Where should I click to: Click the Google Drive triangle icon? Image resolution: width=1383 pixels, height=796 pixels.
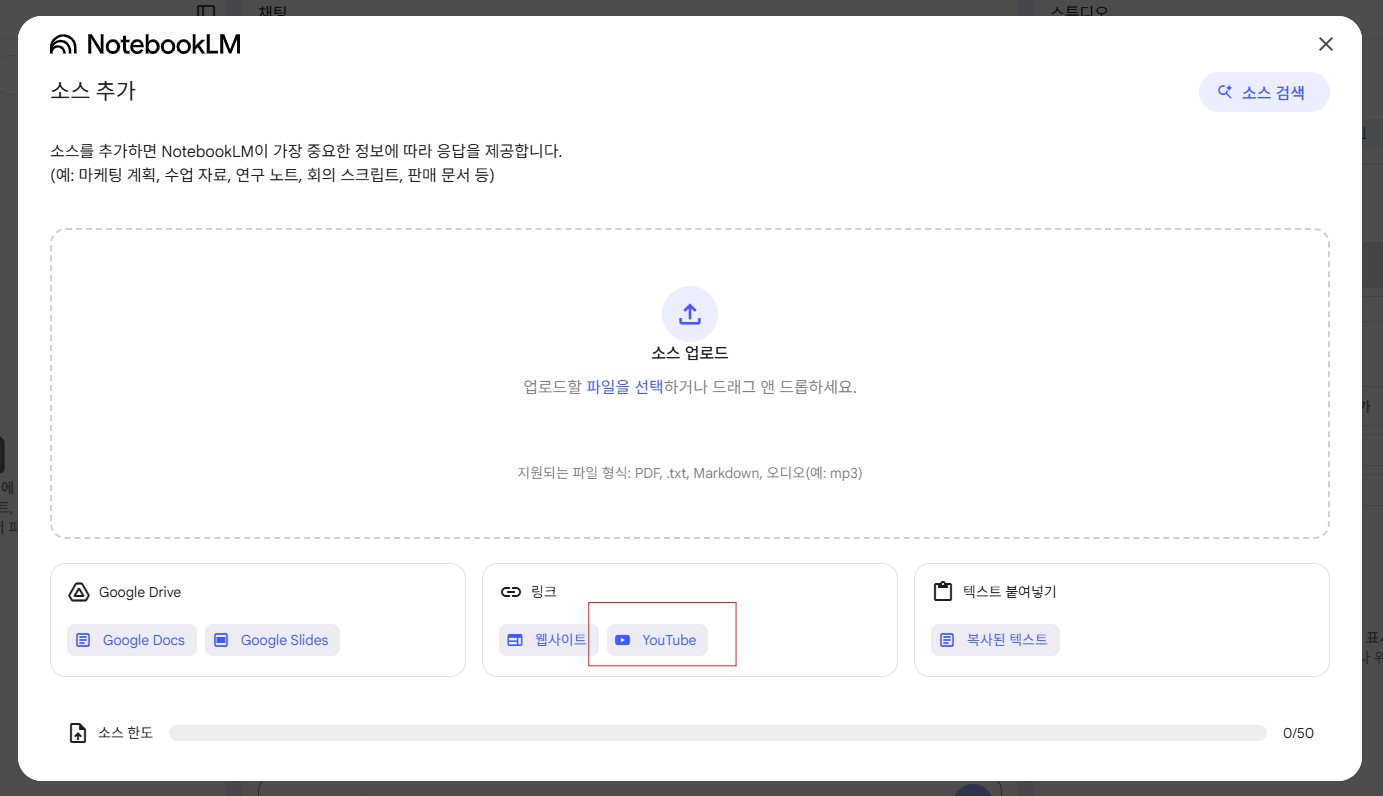[79, 592]
